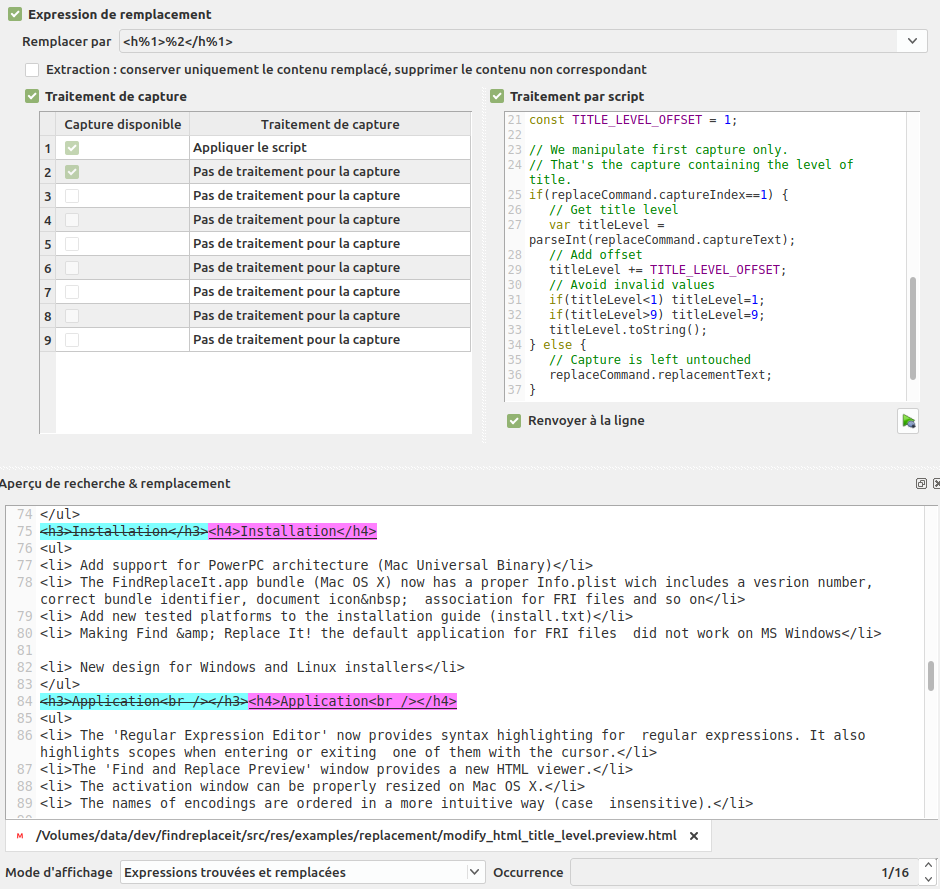This screenshot has height=889, width=940.
Task: Click the file type icon on the preview tab
Action: 21,835
